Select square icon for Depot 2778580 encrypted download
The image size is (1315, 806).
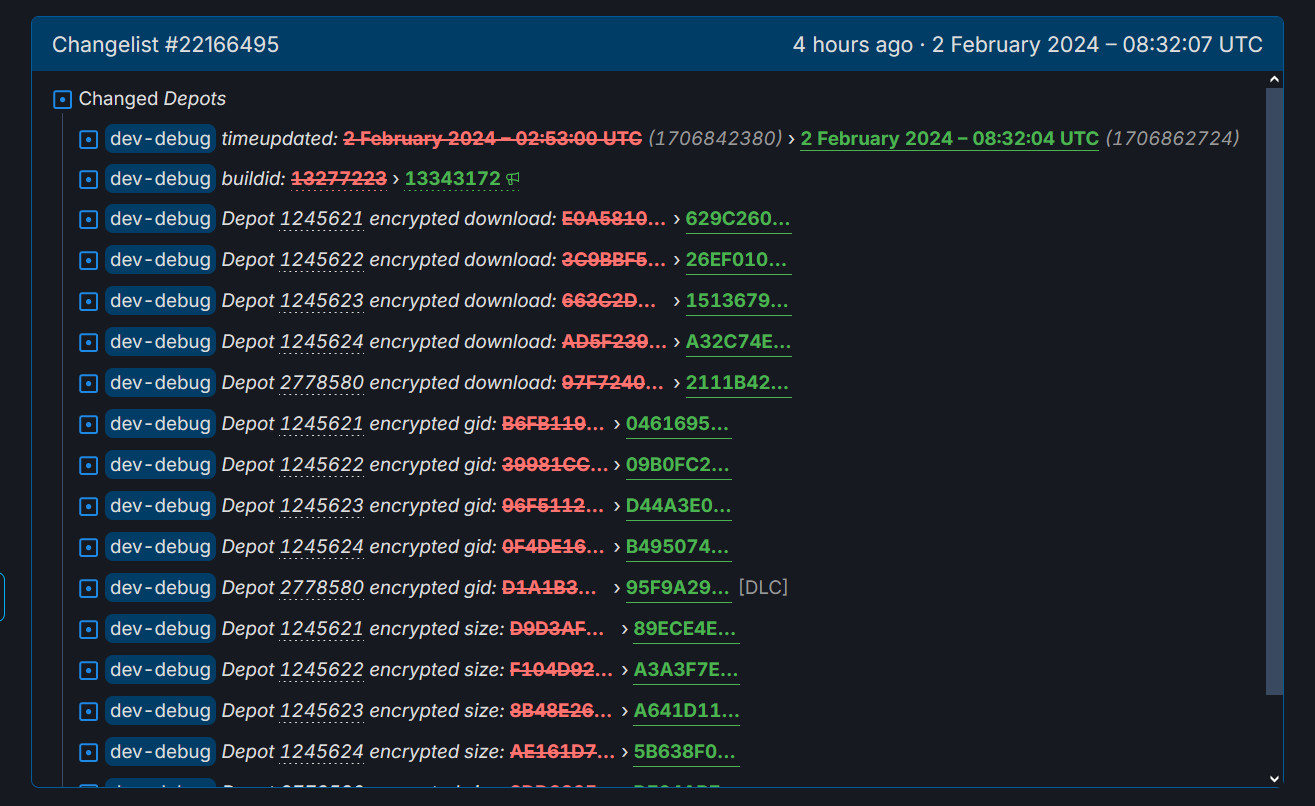pos(89,384)
